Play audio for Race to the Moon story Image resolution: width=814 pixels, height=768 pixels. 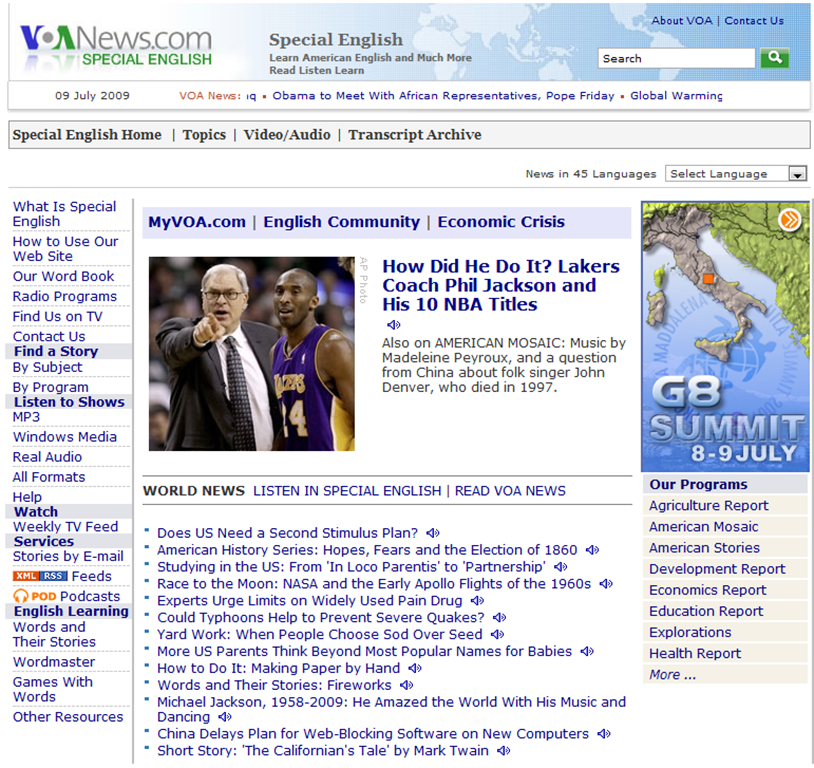click(x=606, y=584)
